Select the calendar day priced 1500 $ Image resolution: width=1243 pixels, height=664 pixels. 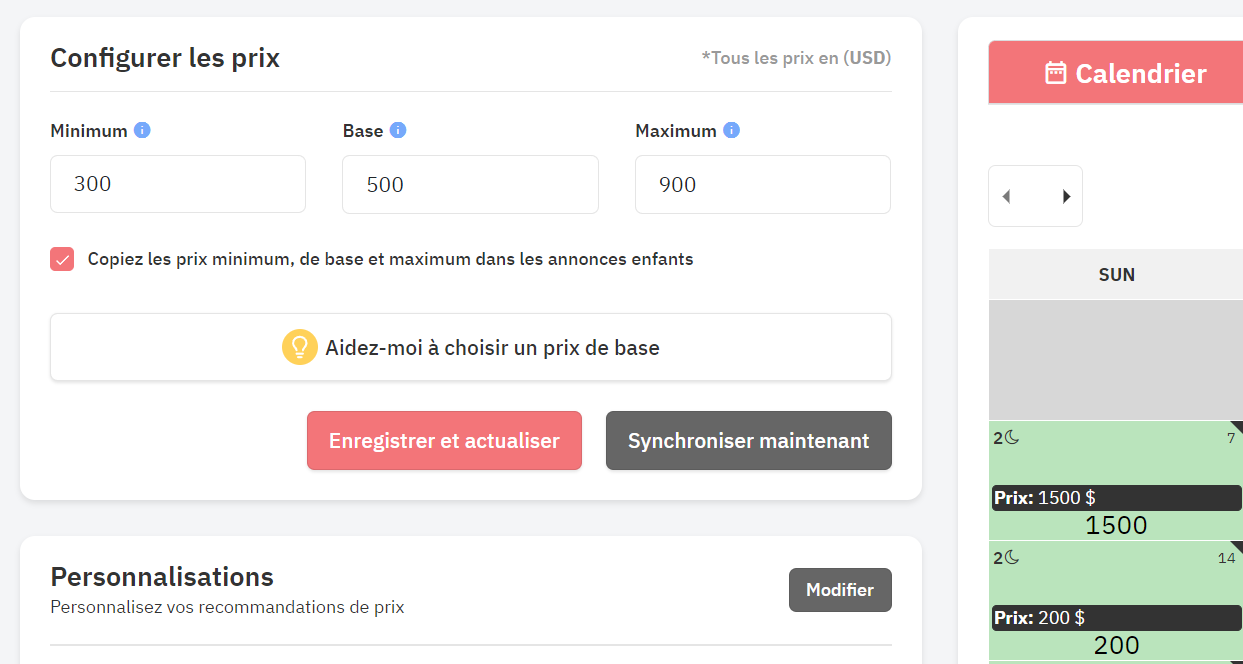(x=1116, y=480)
